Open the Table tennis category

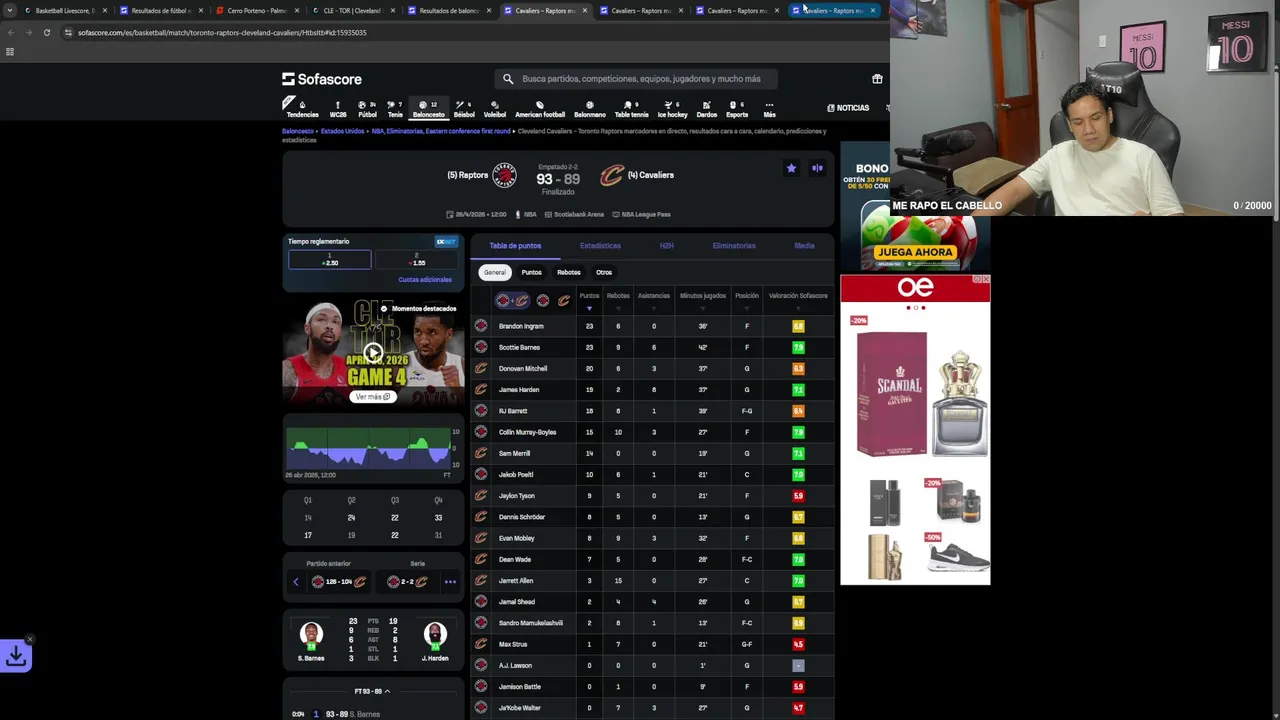click(x=631, y=109)
